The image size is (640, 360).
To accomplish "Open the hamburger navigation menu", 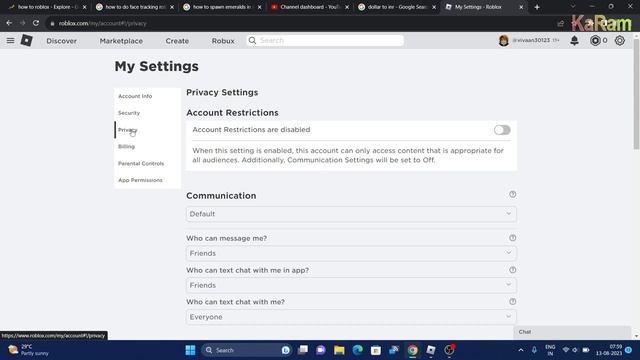I will 10,40.
